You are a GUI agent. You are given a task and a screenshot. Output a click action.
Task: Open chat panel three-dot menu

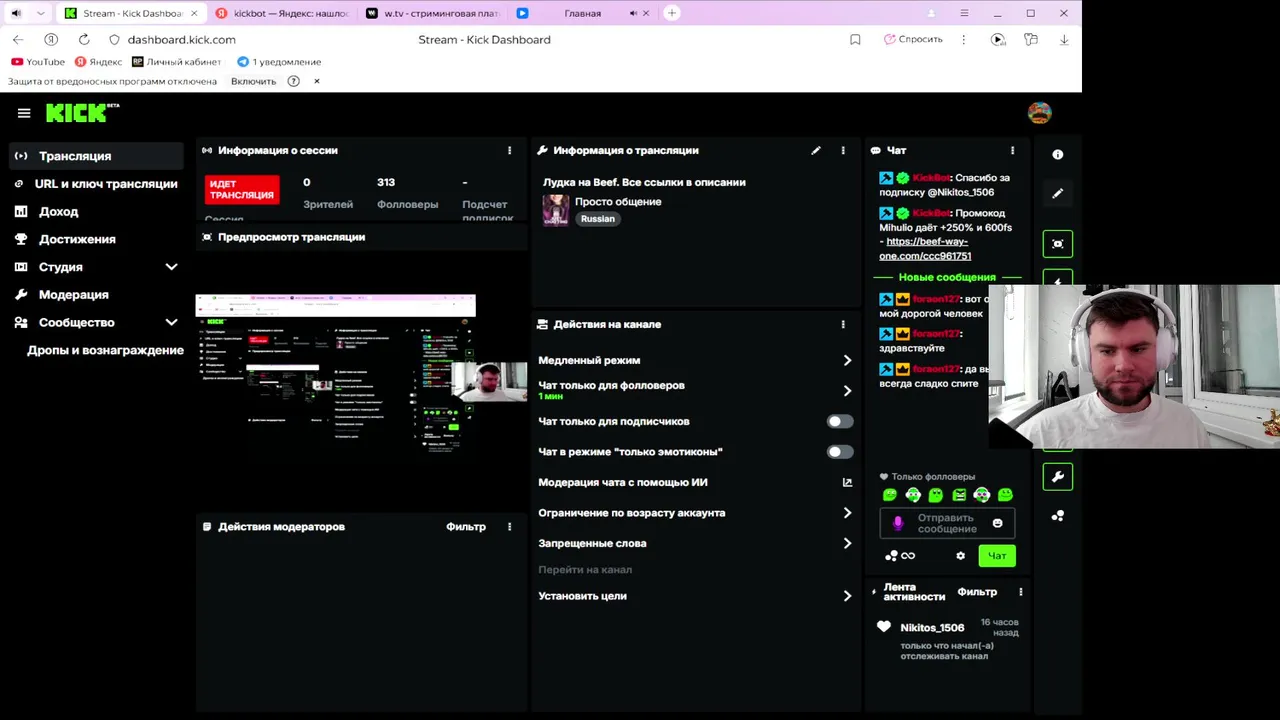pyautogui.click(x=1012, y=151)
